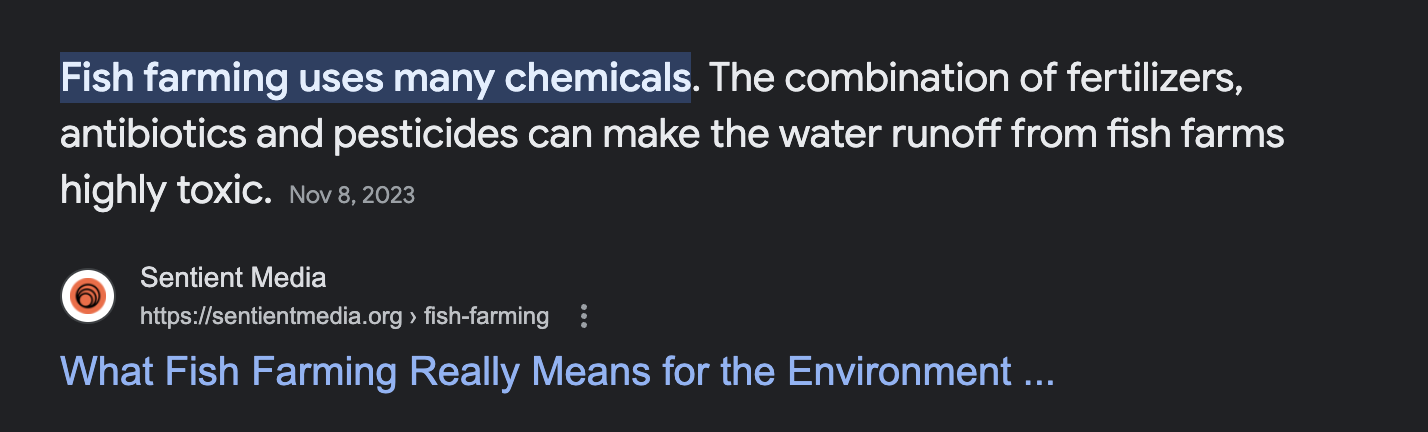Click the 'fish farms' words ending the second line
The image size is (1428, 432).
(1188, 134)
